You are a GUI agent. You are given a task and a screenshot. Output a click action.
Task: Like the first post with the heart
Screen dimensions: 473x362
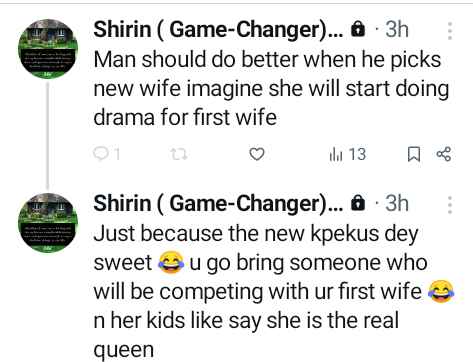[257, 154]
